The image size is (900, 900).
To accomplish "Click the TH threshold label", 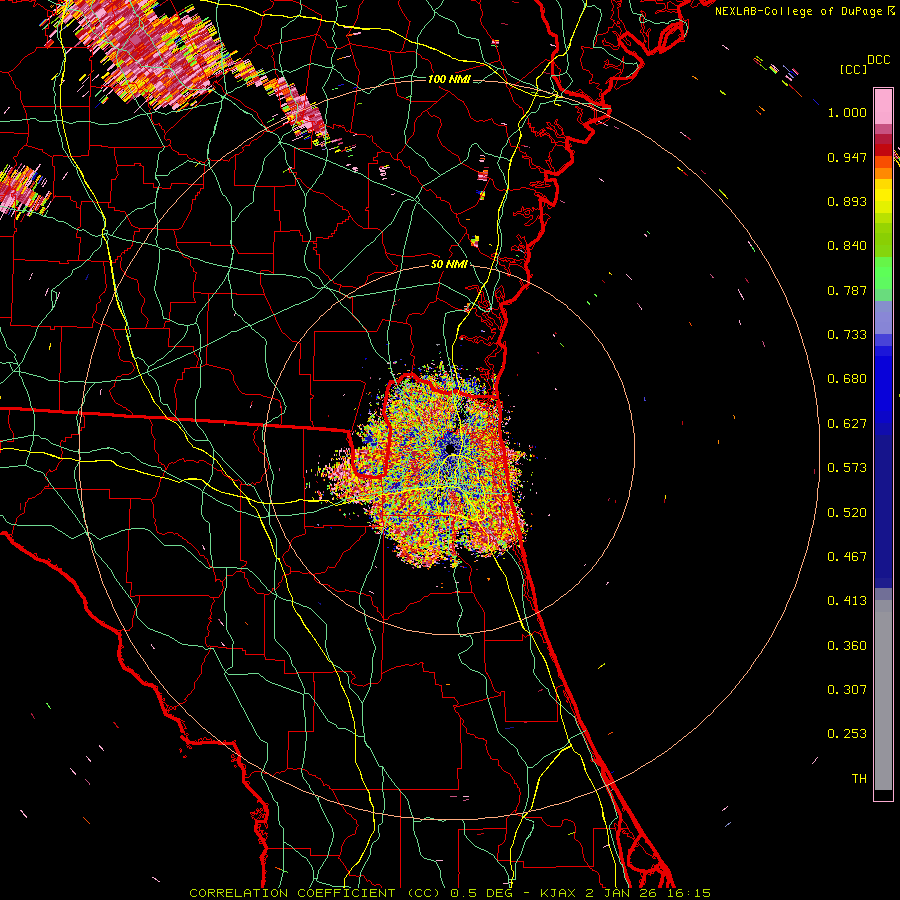I will (859, 779).
